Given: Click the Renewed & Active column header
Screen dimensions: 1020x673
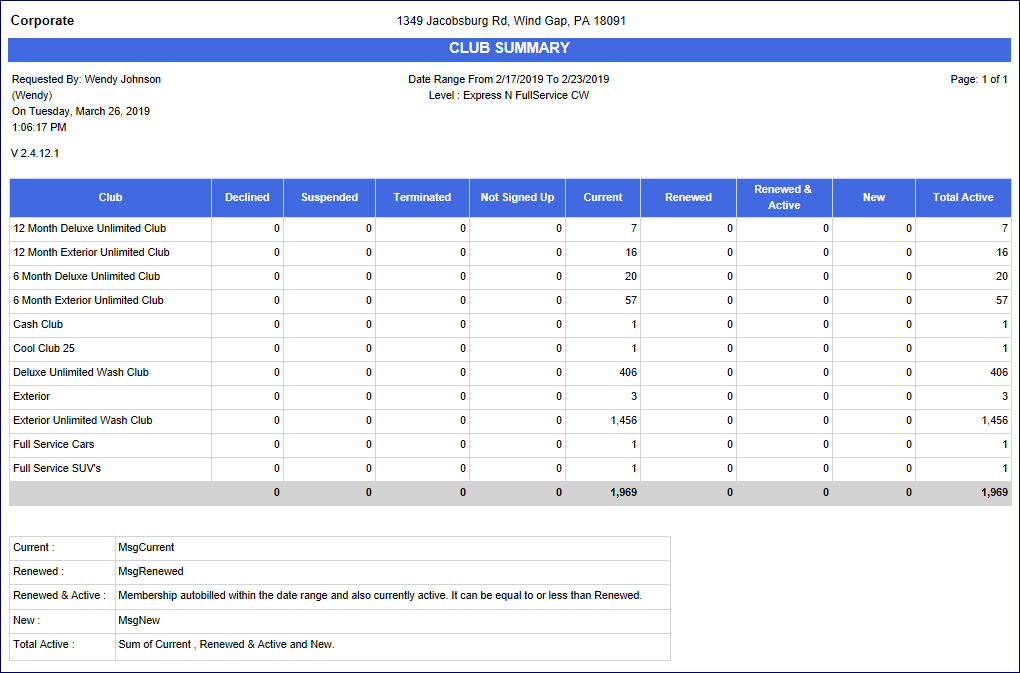Looking at the screenshot, I should (x=783, y=197).
